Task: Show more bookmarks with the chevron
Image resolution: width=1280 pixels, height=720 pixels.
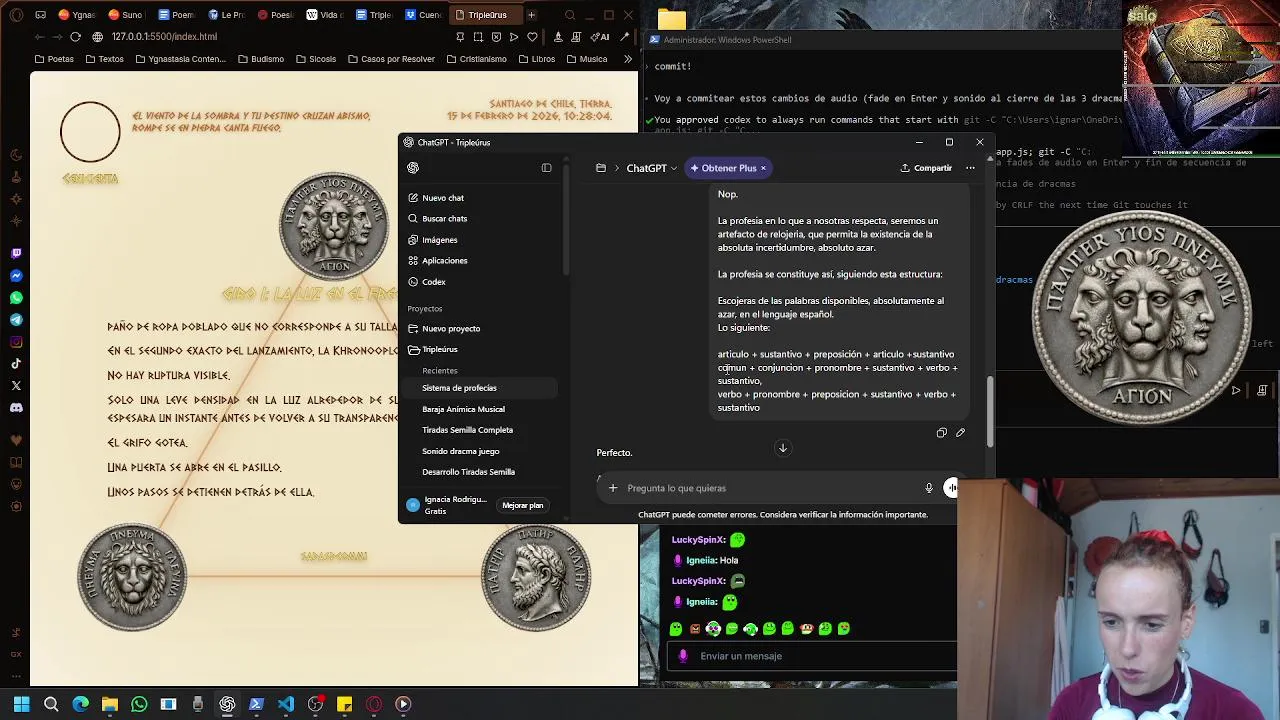Action: (628, 59)
